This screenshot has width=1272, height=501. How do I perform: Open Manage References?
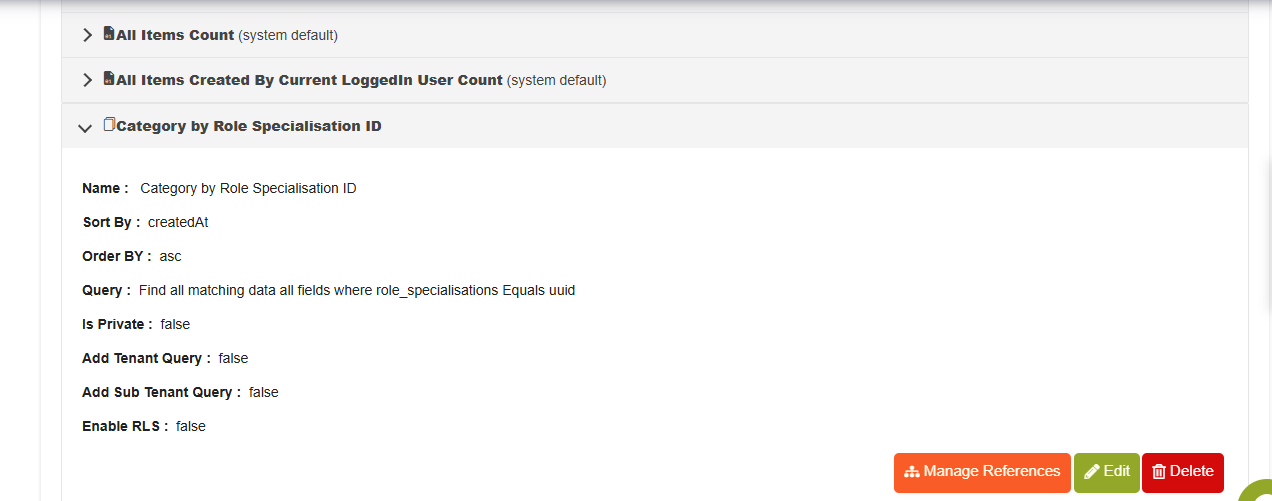[x=982, y=472]
